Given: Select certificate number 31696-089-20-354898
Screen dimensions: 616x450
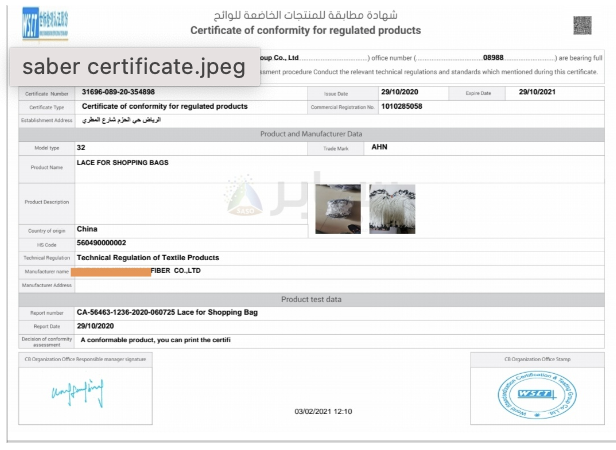Looking at the screenshot, I should [x=118, y=92].
